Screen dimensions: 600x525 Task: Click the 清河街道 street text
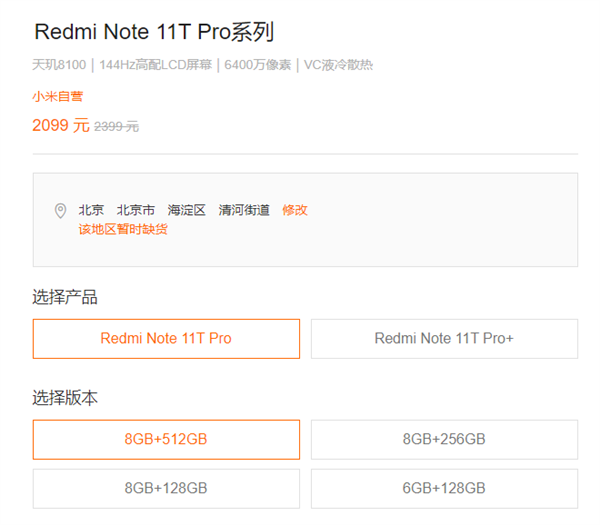pyautogui.click(x=244, y=210)
